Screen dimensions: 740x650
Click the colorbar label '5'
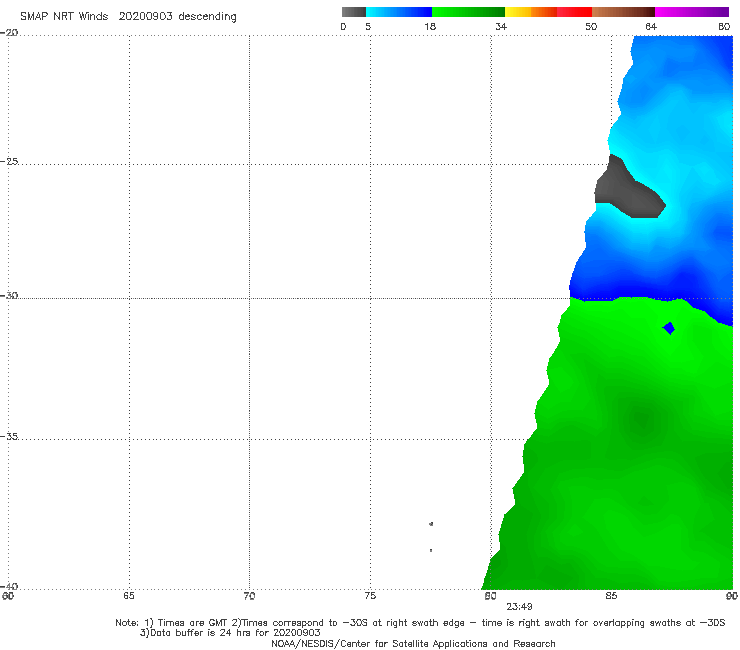(x=368, y=26)
